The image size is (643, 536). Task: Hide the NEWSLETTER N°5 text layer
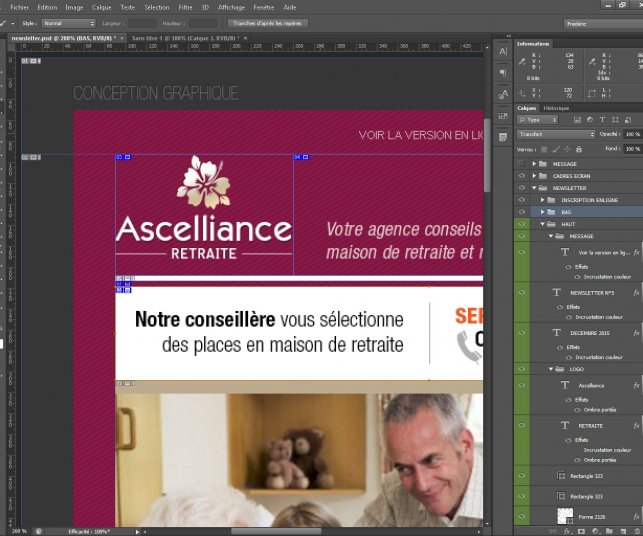521,292
